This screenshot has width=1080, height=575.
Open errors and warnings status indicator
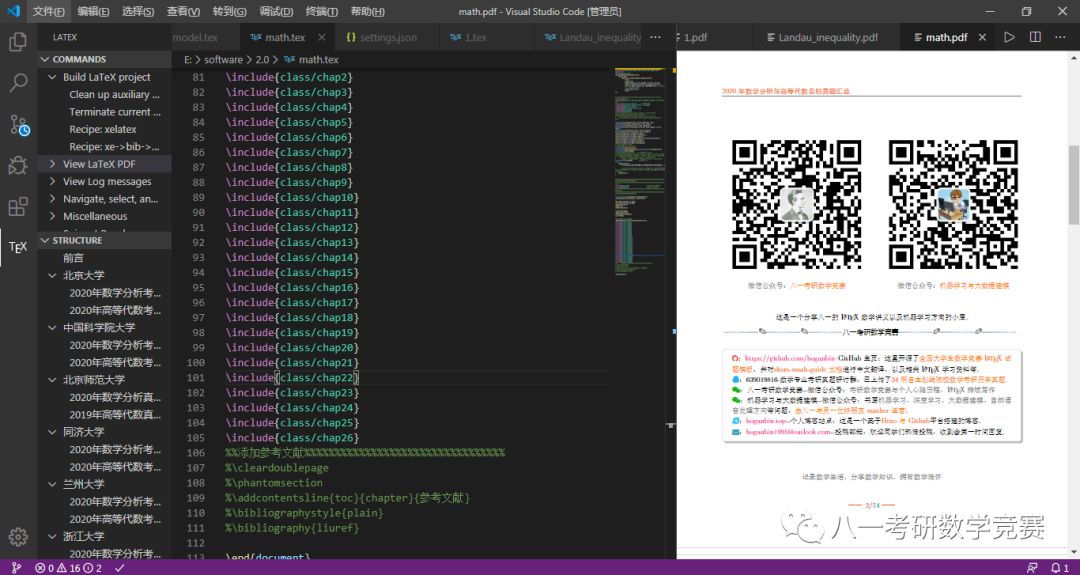[x=69, y=568]
